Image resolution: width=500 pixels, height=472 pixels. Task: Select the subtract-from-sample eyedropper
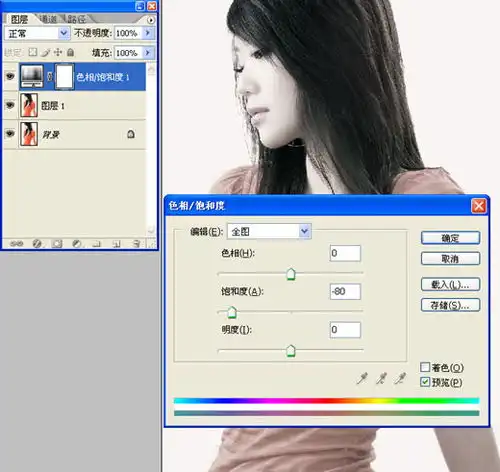400,378
